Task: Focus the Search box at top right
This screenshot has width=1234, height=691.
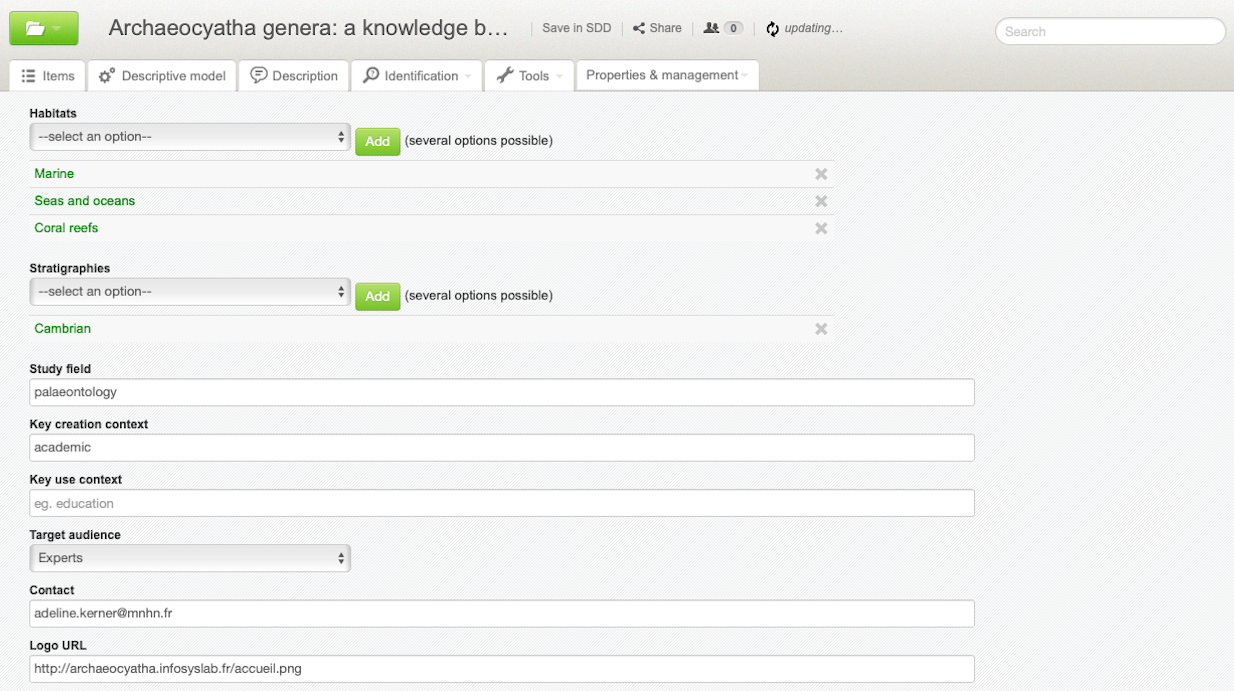Action: pyautogui.click(x=1110, y=32)
